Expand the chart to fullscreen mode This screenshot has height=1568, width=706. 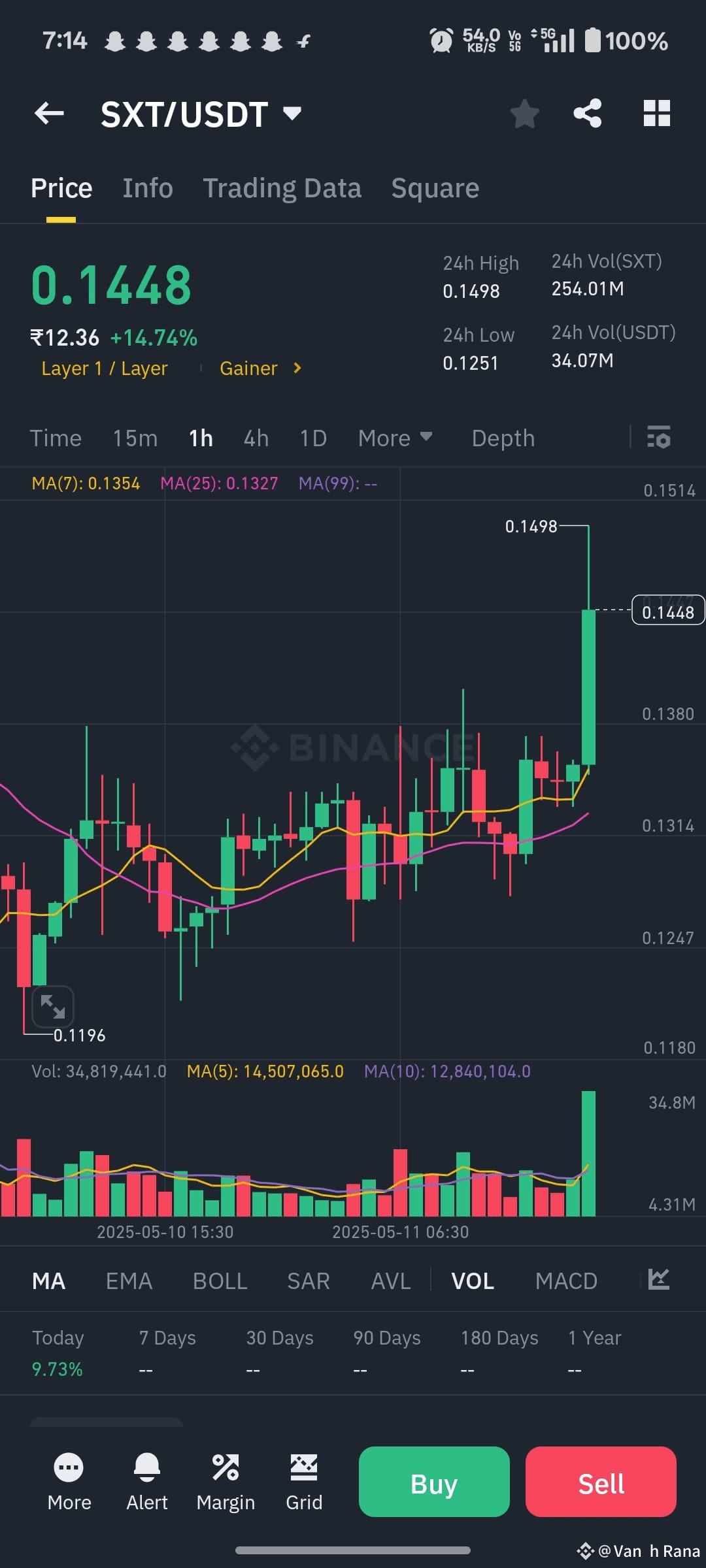point(52,1006)
